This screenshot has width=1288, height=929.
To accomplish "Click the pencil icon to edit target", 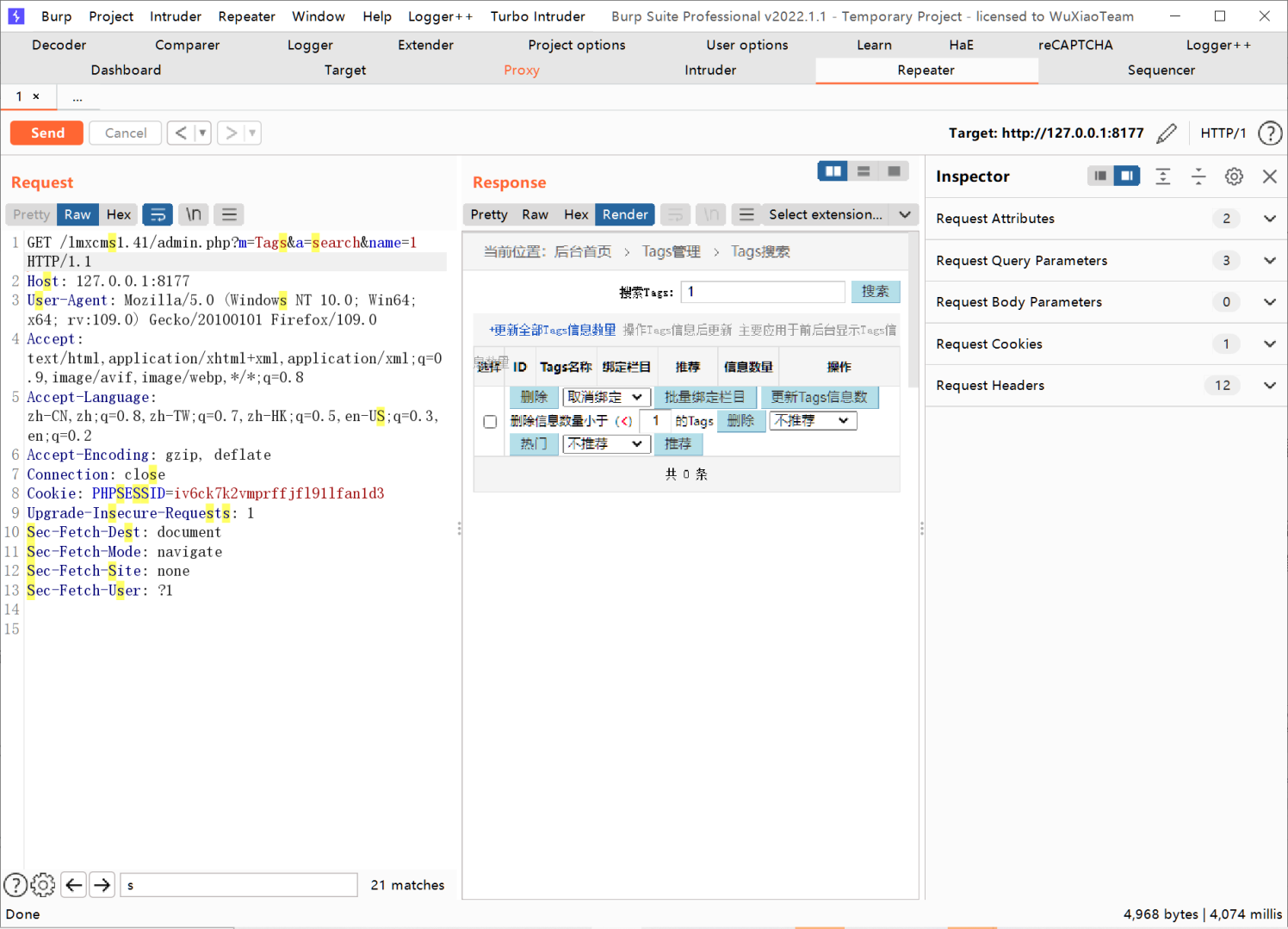I will 1167,133.
